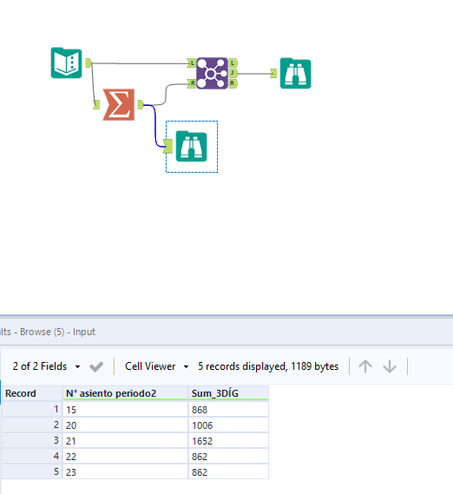Select cell with value 22
The height and width of the screenshot is (494, 453).
click(x=125, y=456)
